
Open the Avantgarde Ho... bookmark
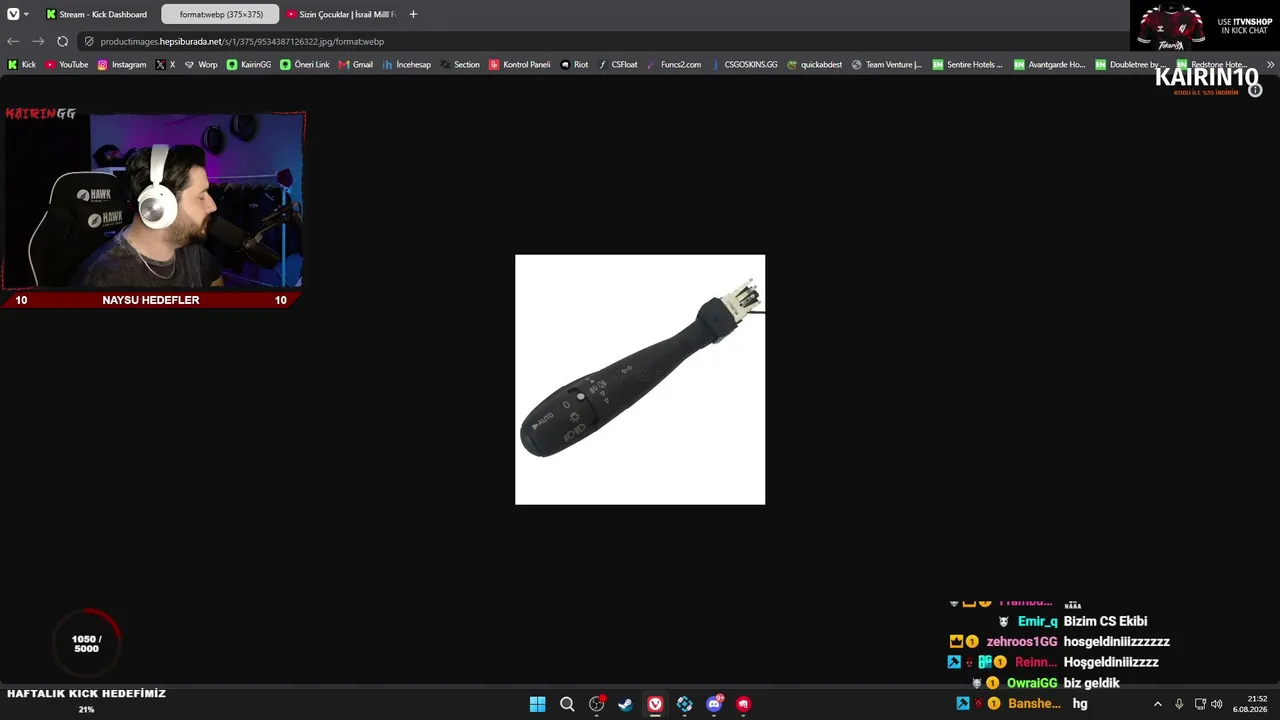[x=1050, y=64]
